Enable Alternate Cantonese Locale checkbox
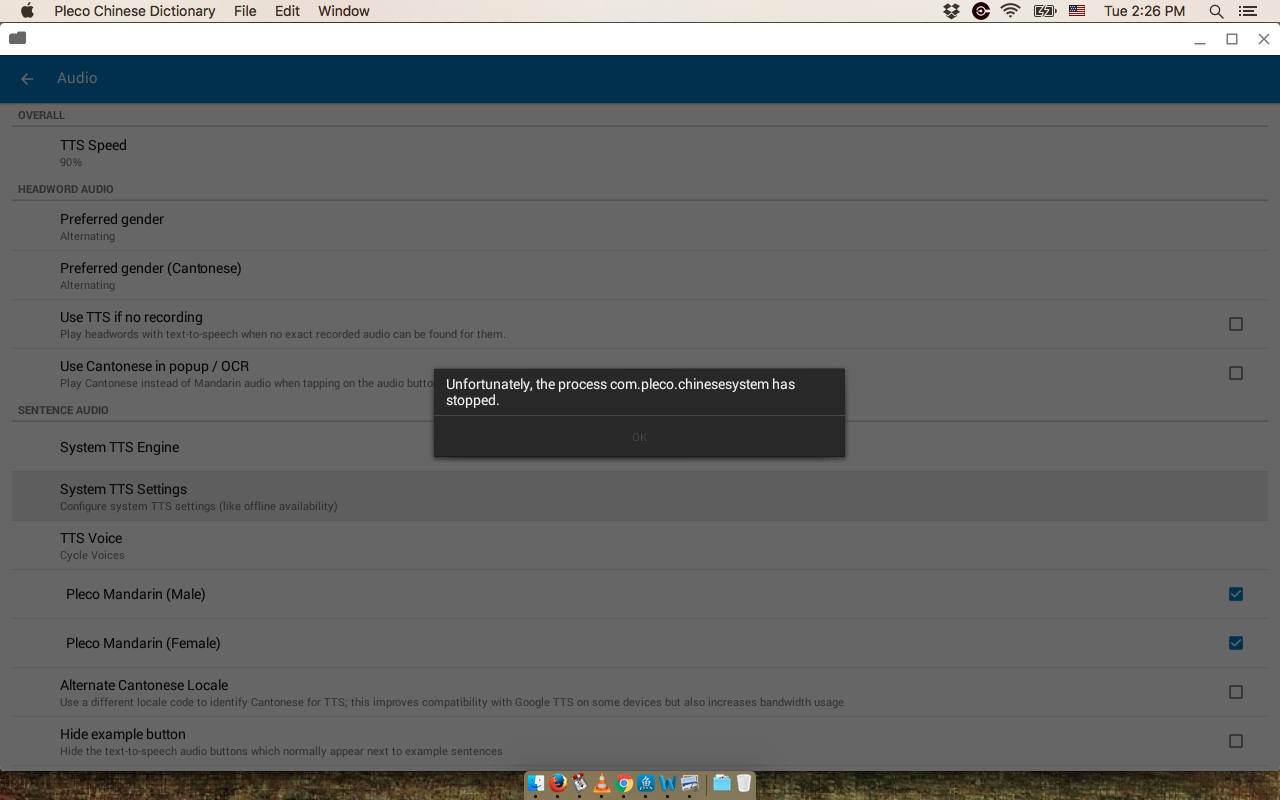The width and height of the screenshot is (1280, 800). 1236,692
